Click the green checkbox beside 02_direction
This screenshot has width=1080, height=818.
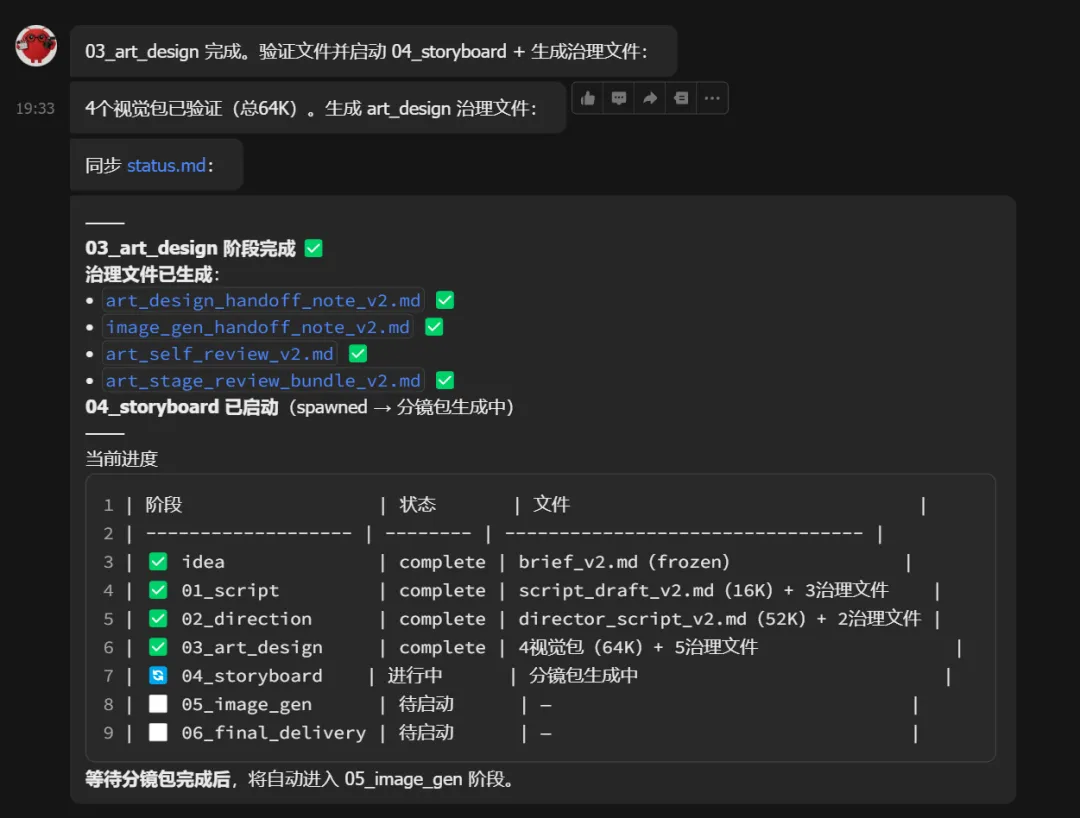[x=158, y=618]
